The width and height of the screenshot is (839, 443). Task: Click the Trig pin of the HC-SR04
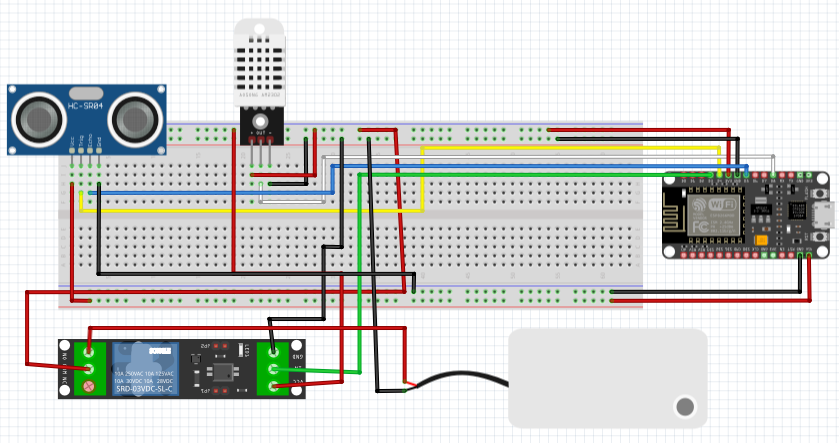tap(81, 151)
